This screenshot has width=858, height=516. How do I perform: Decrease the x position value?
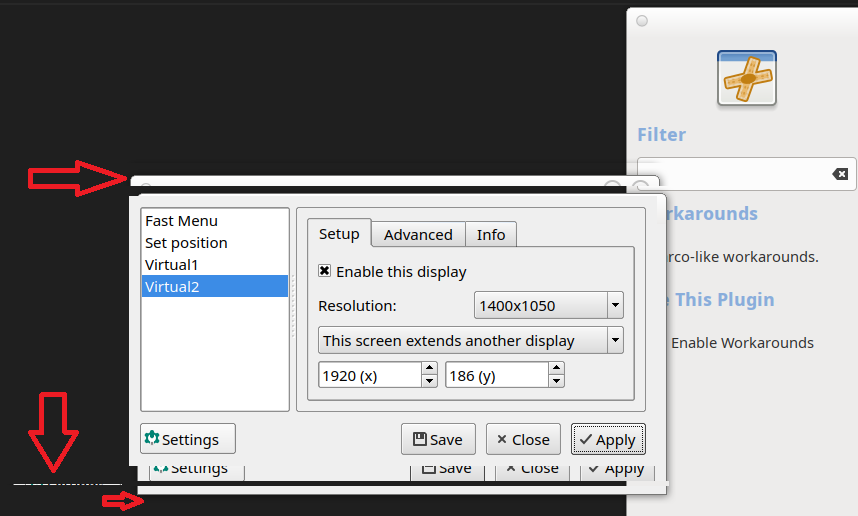click(x=430, y=381)
